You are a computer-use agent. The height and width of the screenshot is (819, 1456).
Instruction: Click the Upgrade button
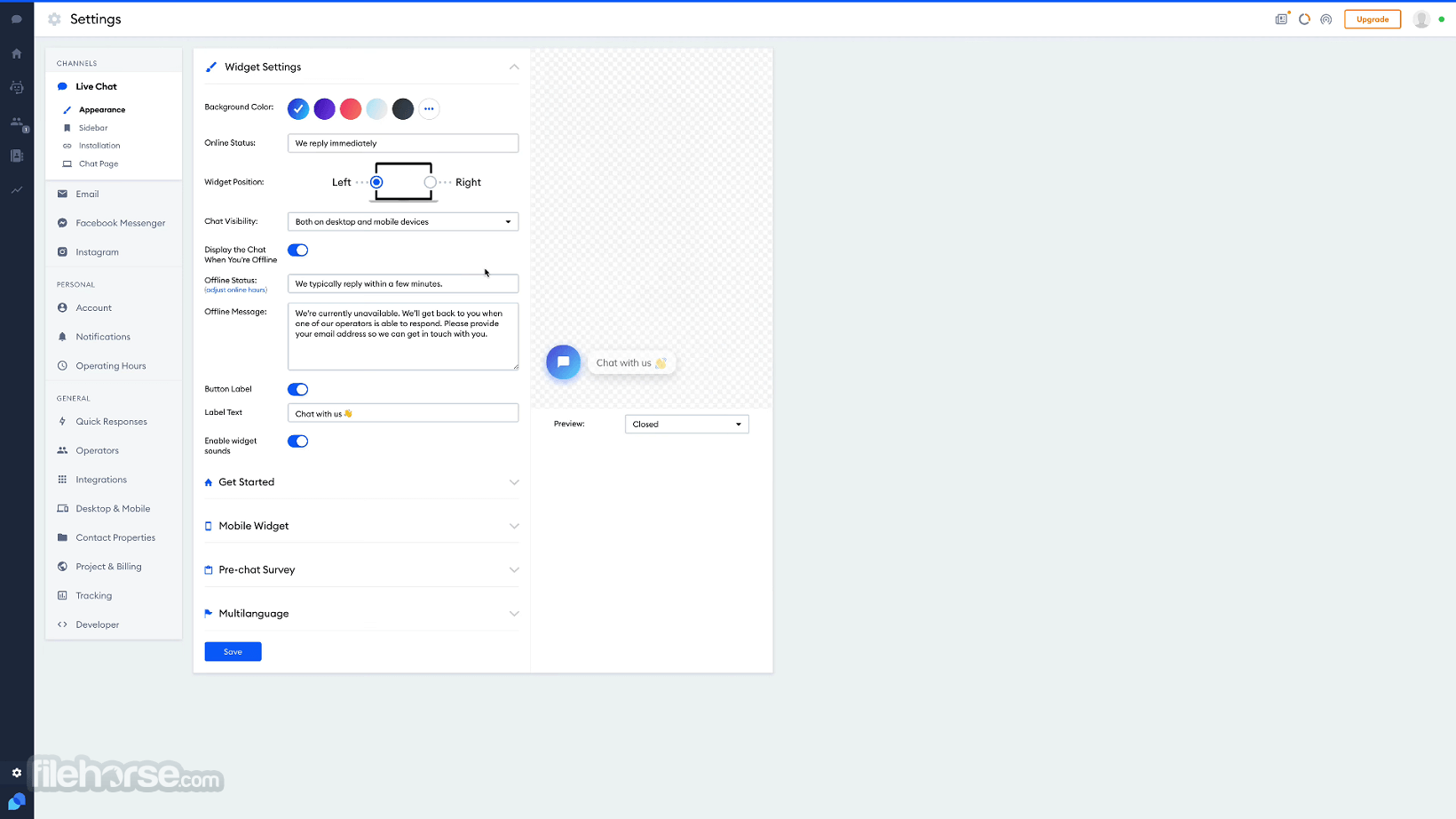coord(1373,19)
